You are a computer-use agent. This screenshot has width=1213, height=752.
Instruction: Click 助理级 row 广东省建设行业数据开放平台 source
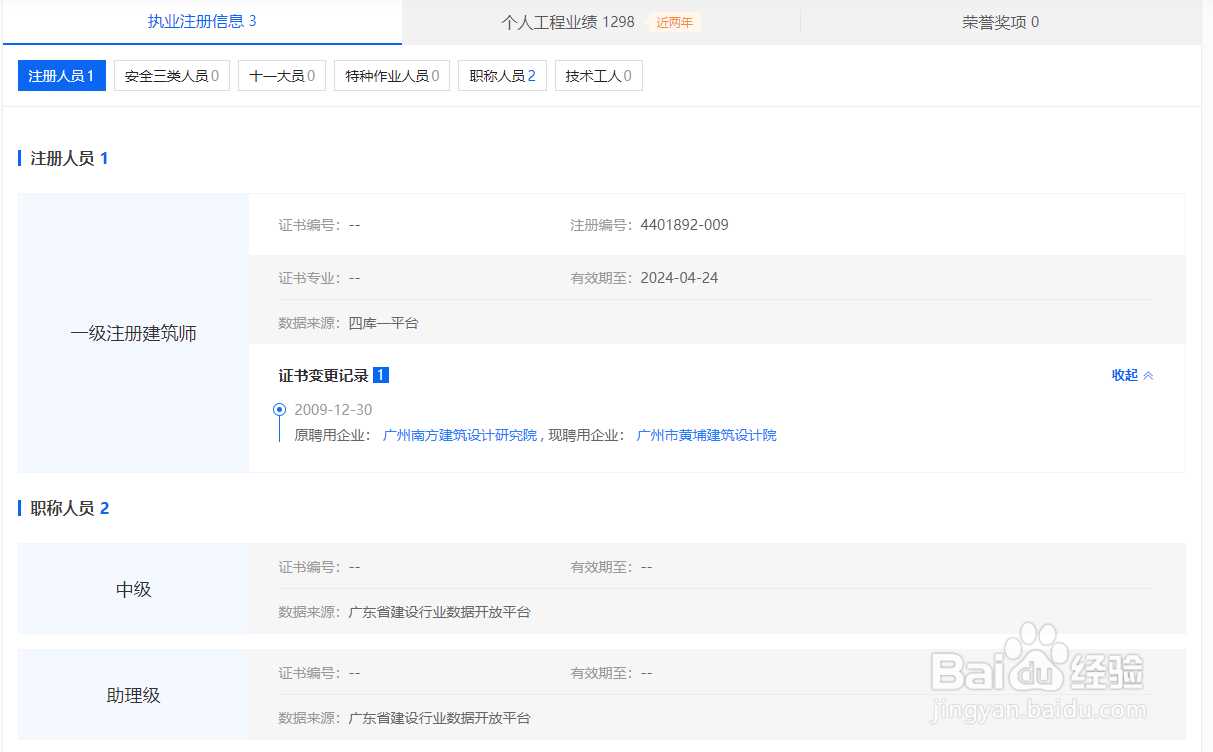tap(439, 718)
